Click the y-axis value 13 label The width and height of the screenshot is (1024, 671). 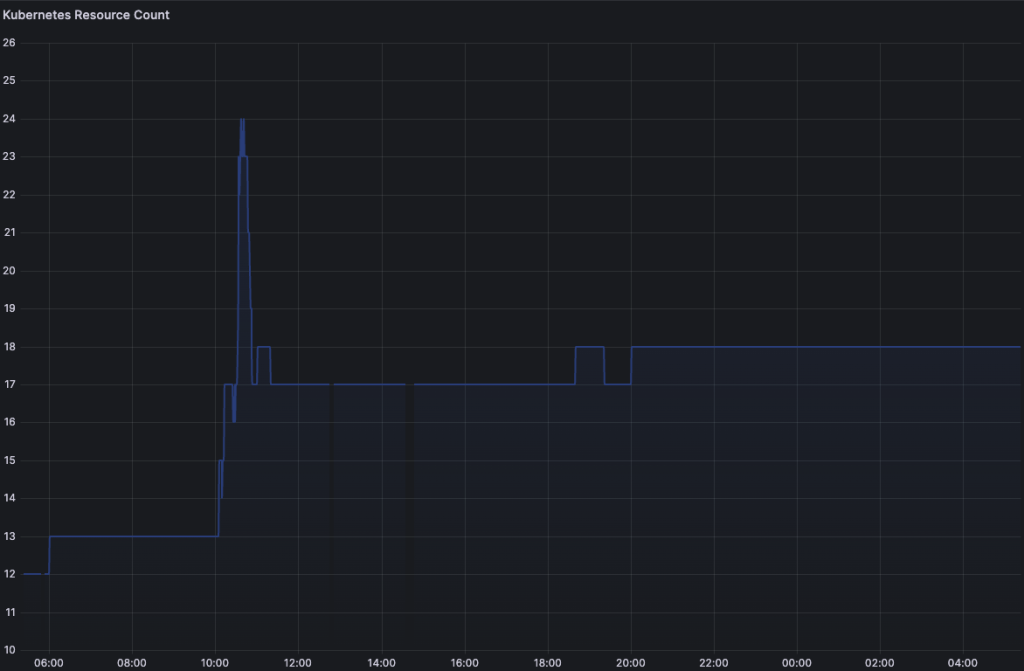pyautogui.click(x=9, y=536)
